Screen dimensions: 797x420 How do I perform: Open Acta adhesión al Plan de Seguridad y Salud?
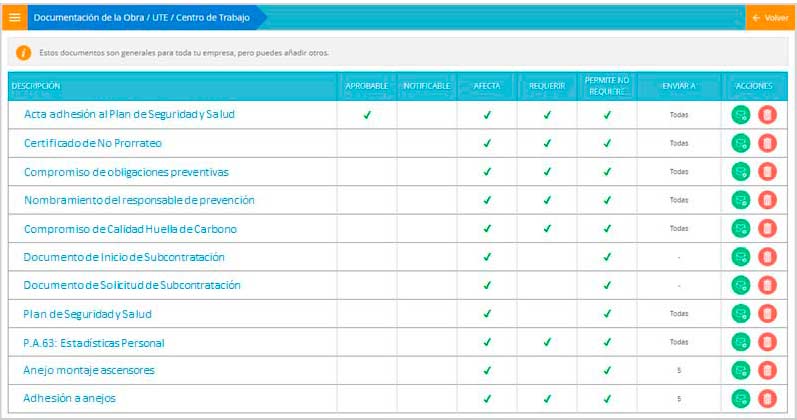tap(129, 114)
